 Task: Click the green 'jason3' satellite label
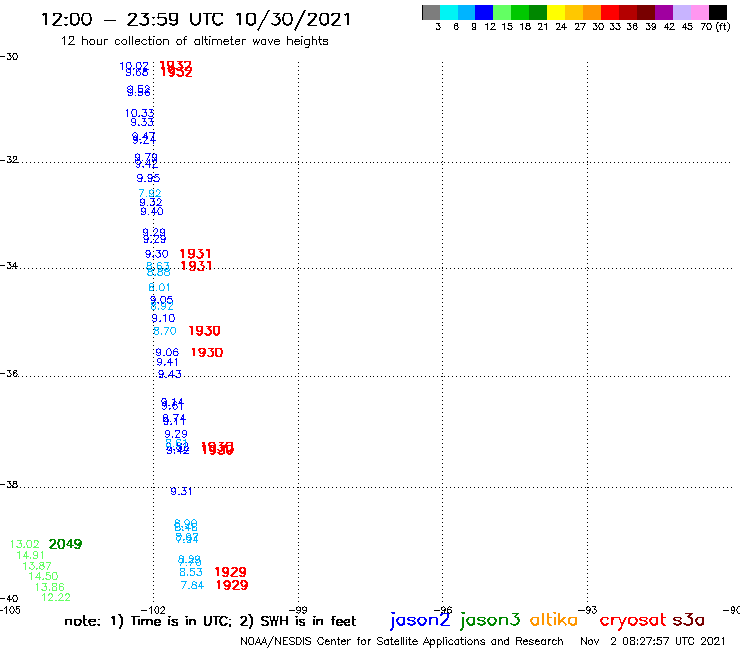(490, 620)
